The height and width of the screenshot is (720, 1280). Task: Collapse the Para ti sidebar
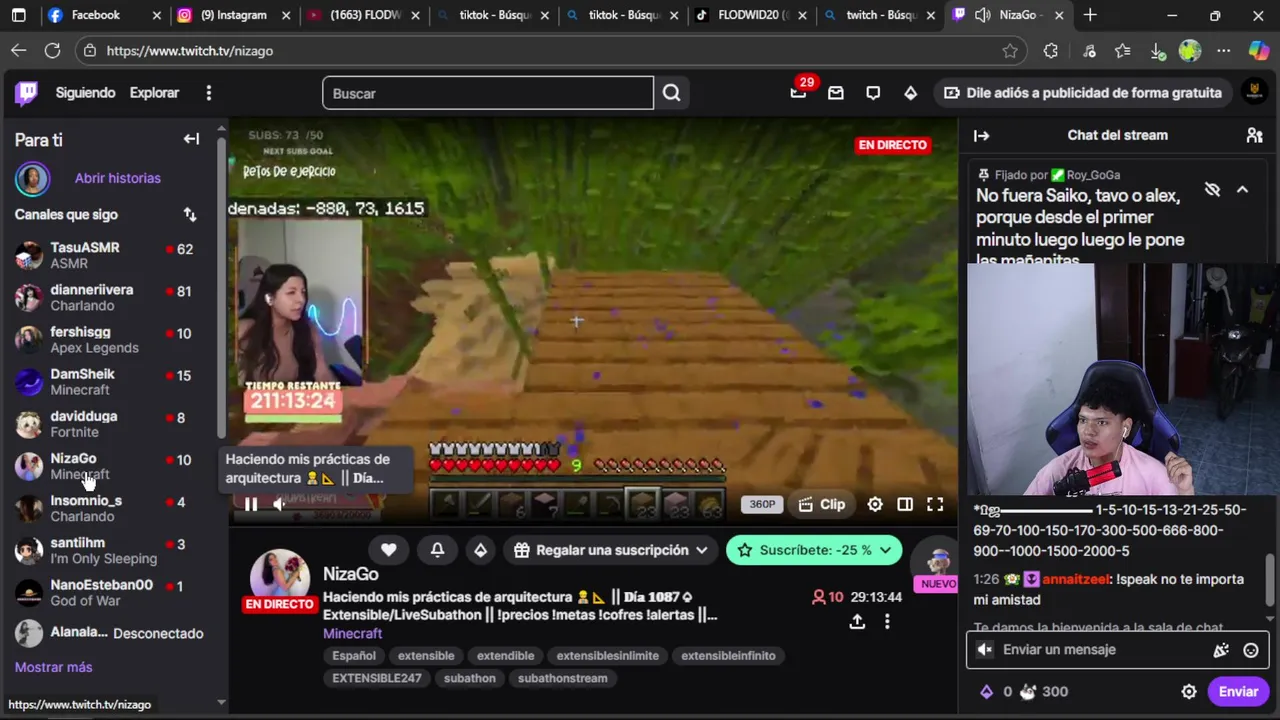(191, 139)
